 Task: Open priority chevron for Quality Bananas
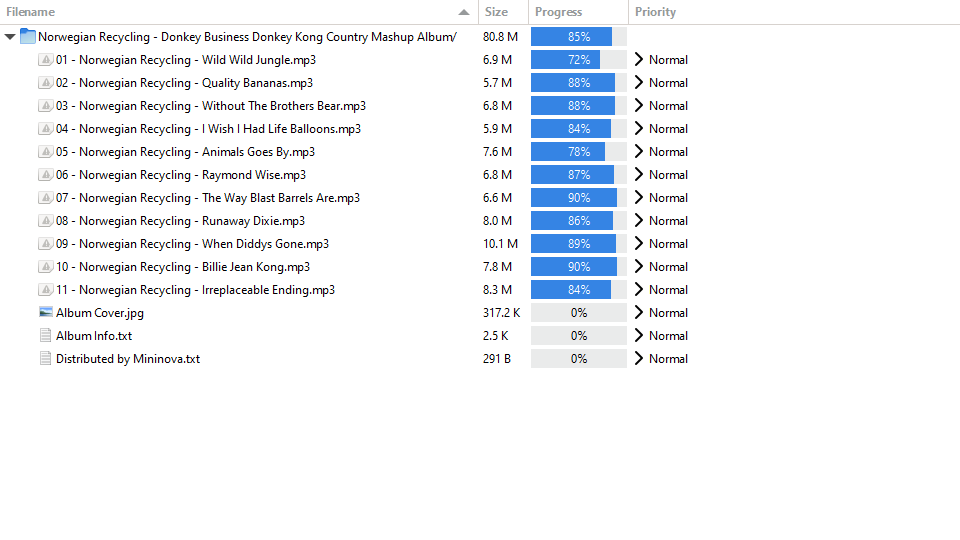coord(639,83)
